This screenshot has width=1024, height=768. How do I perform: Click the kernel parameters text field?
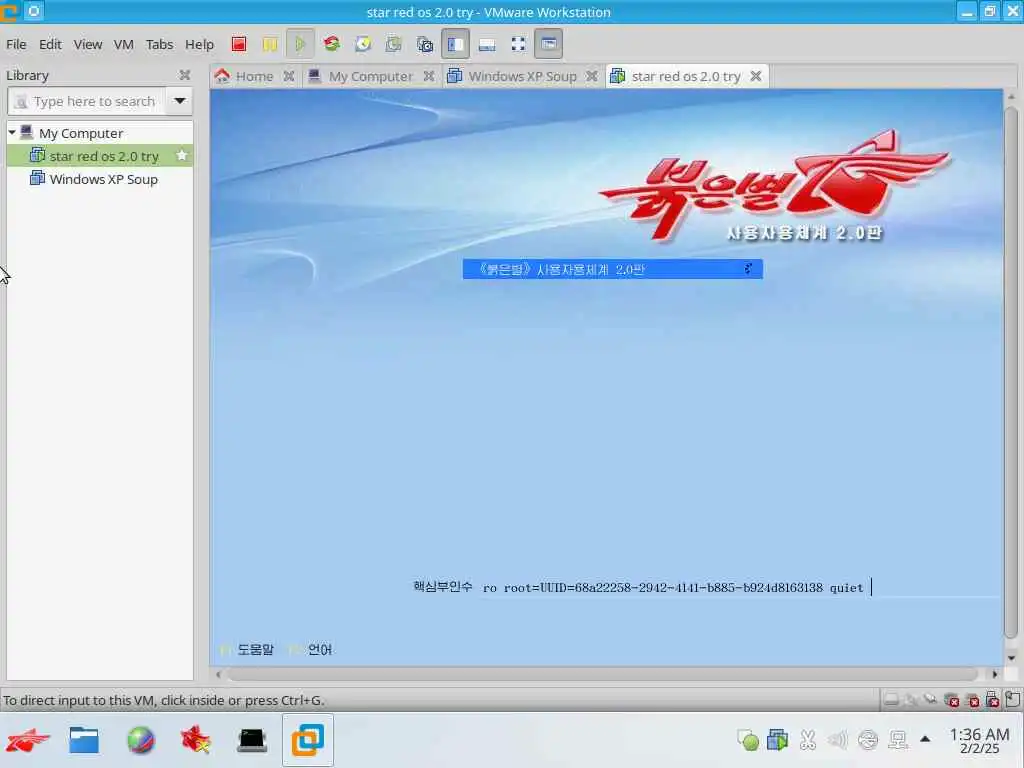click(x=740, y=588)
